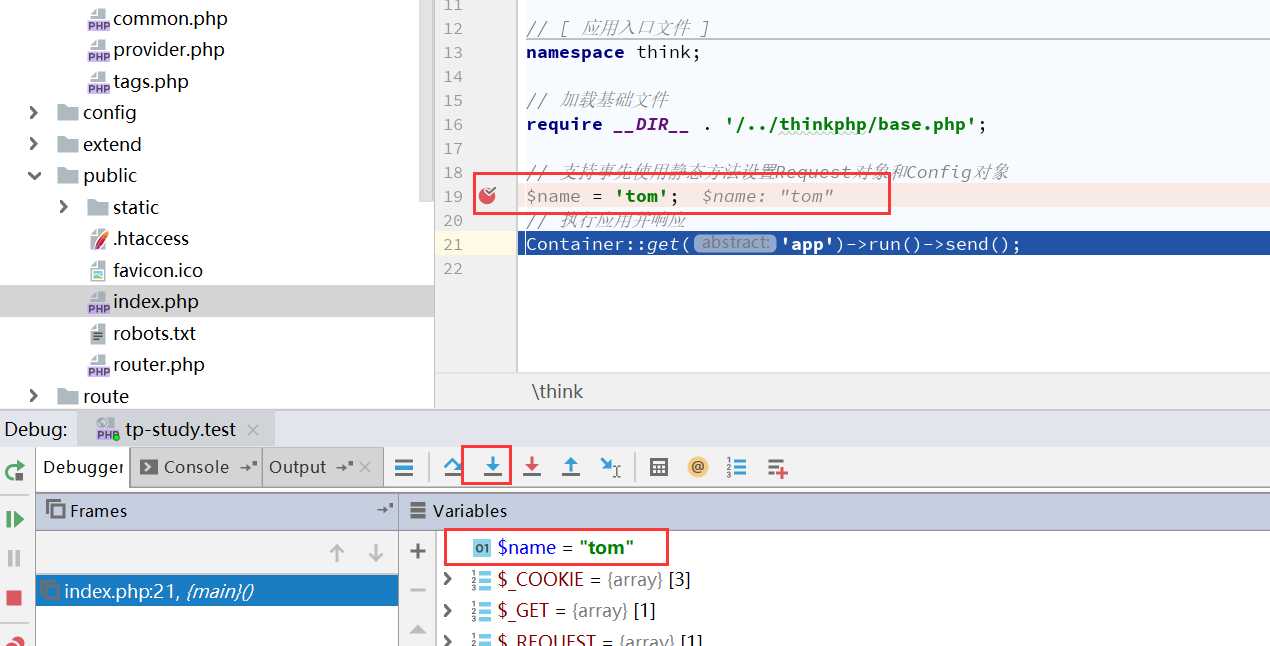Click the Previous Frame up arrow
1270x646 pixels.
coord(337,553)
